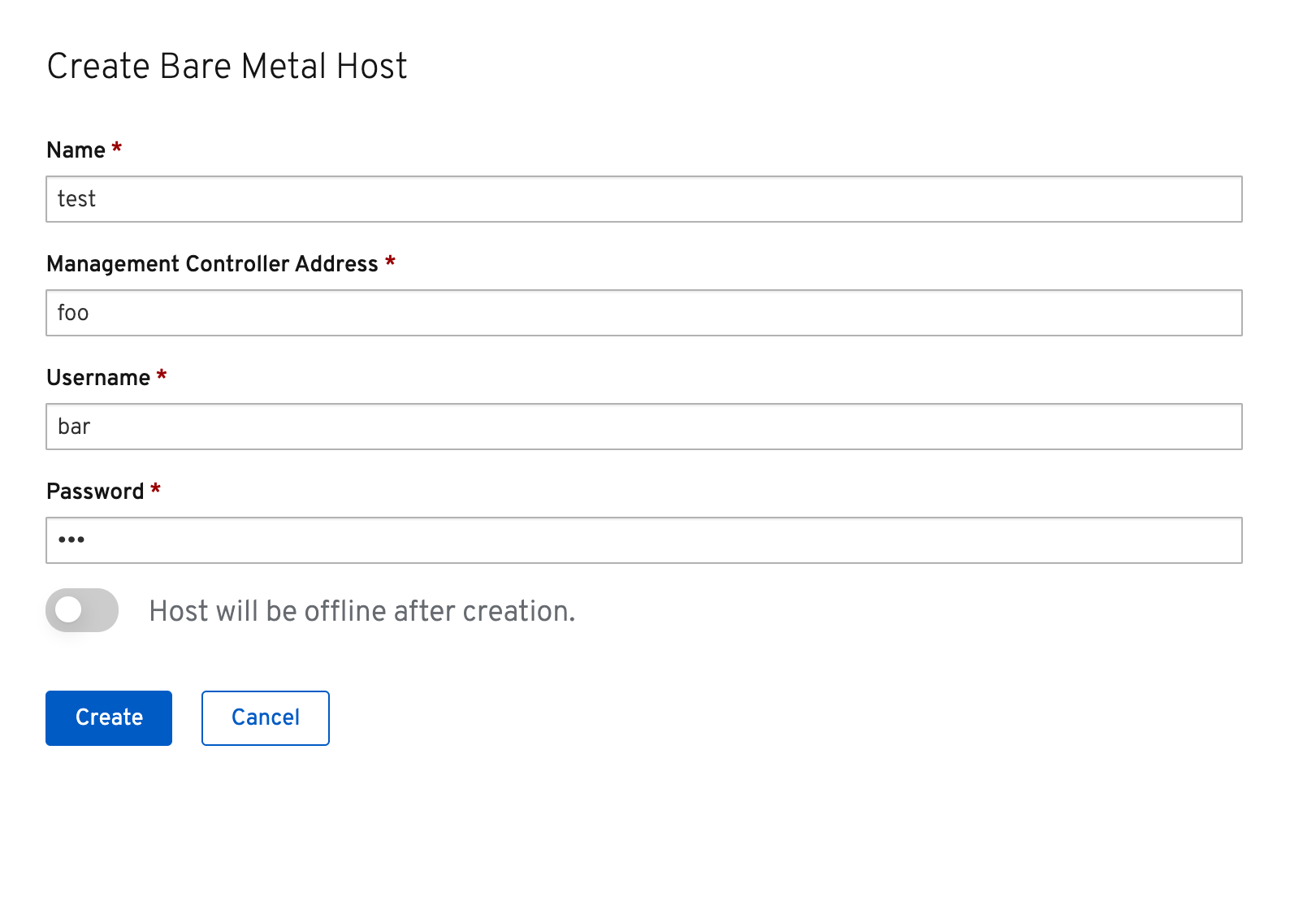Click the "Username" field label
The height and width of the screenshot is (897, 1316).
(98, 378)
